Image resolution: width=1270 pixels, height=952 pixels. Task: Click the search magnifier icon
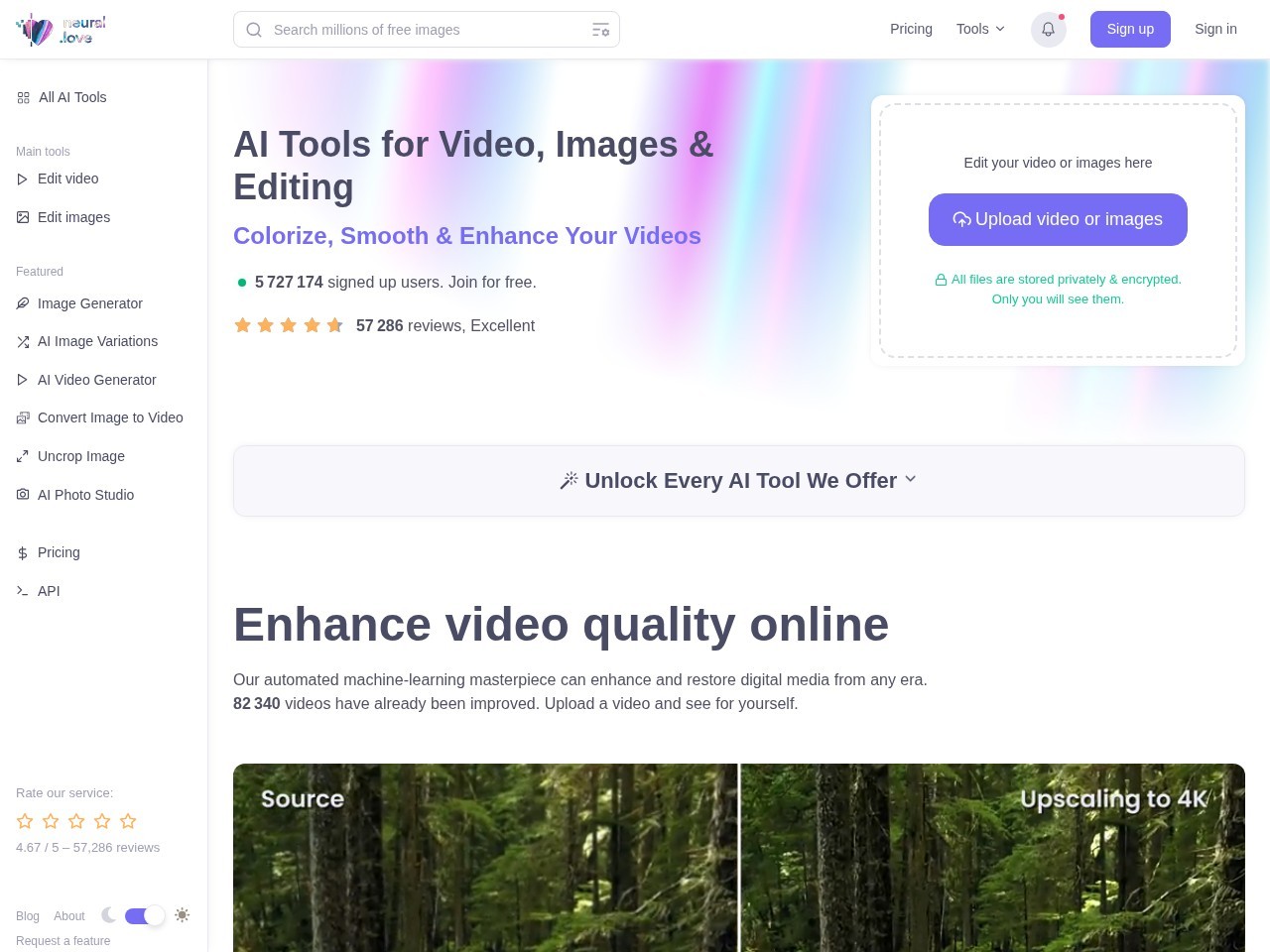[254, 30]
